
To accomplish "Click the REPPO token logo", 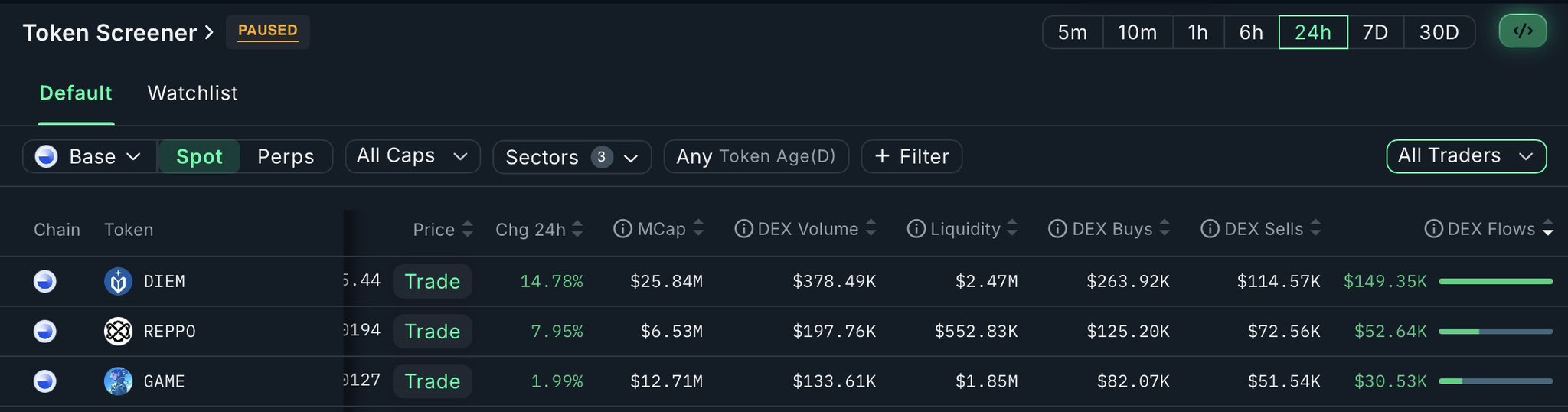I will pyautogui.click(x=118, y=332).
